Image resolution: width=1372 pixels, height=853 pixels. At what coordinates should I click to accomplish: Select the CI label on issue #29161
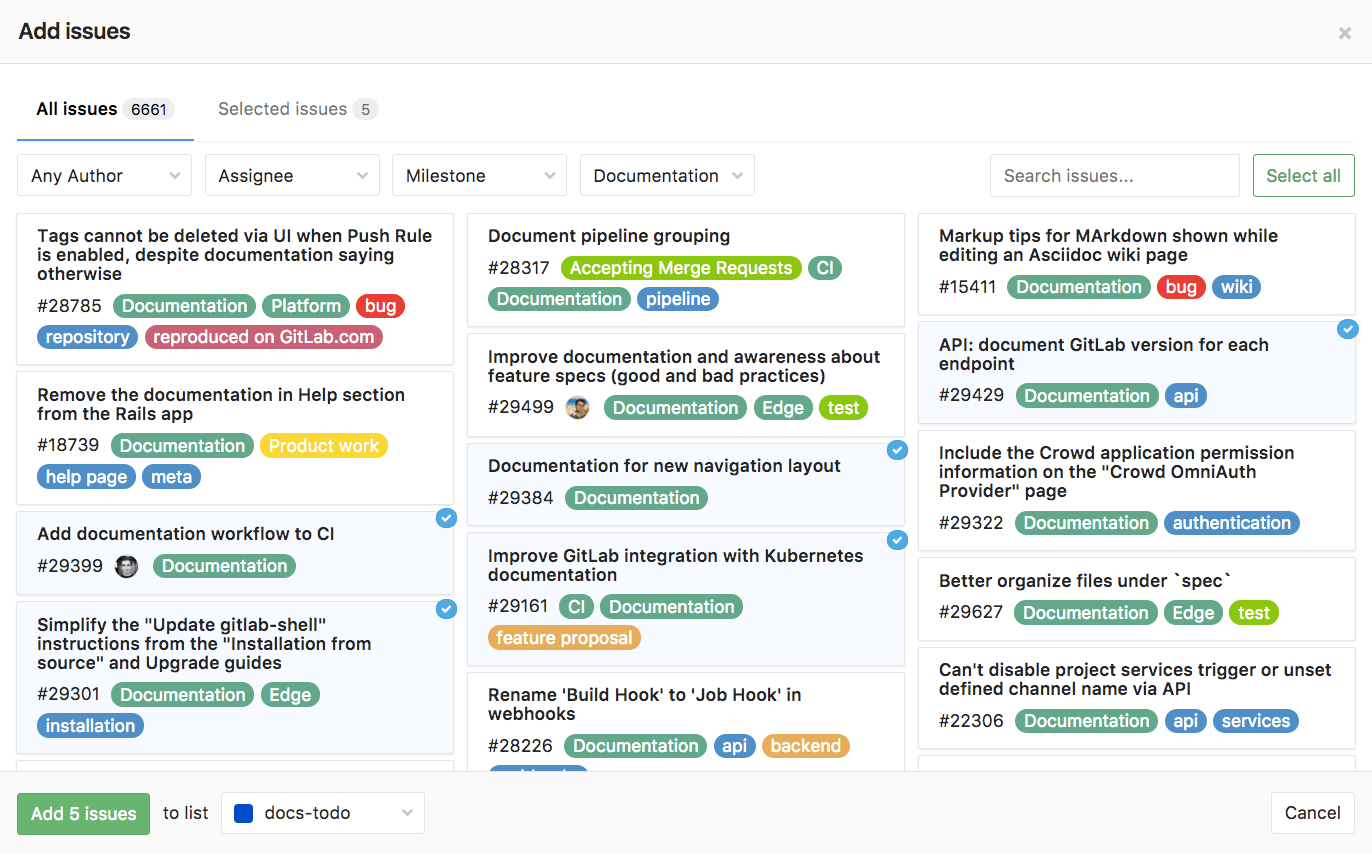coord(576,606)
